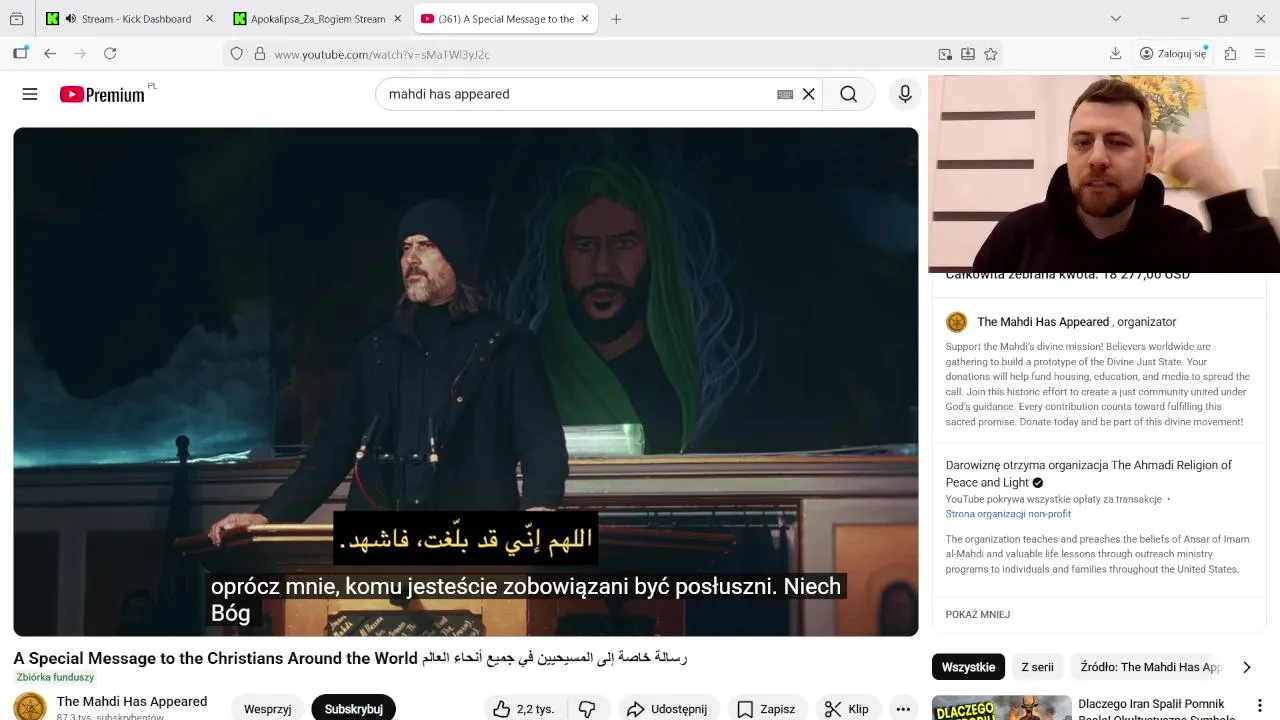Image resolution: width=1280 pixels, height=720 pixels.
Task: List all open tabs dropdown
Action: tap(1116, 19)
